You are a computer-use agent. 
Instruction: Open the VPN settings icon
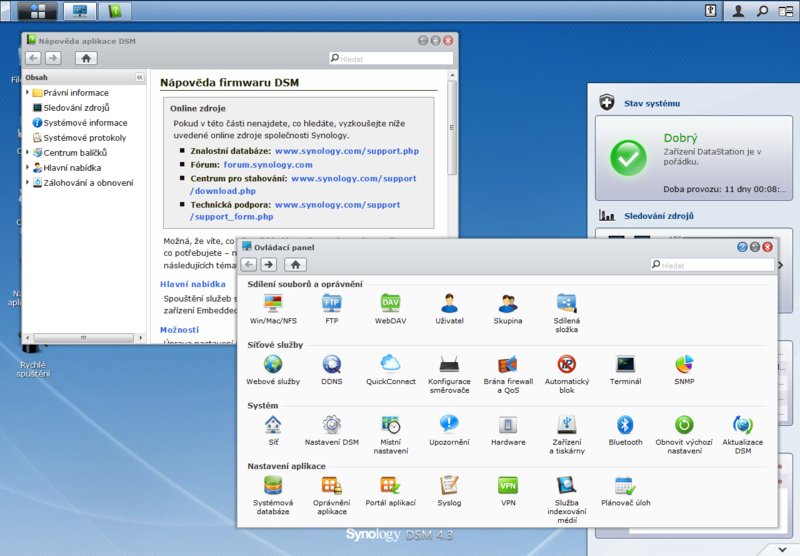[508, 490]
